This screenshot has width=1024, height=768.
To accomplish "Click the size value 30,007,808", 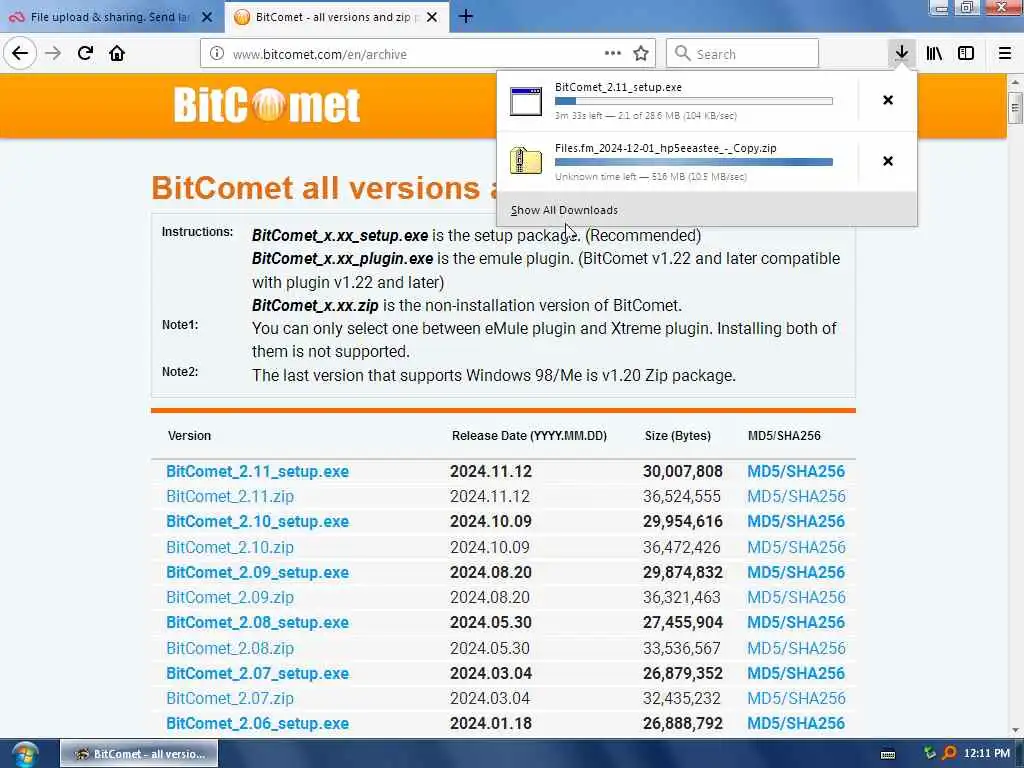I will click(682, 472).
